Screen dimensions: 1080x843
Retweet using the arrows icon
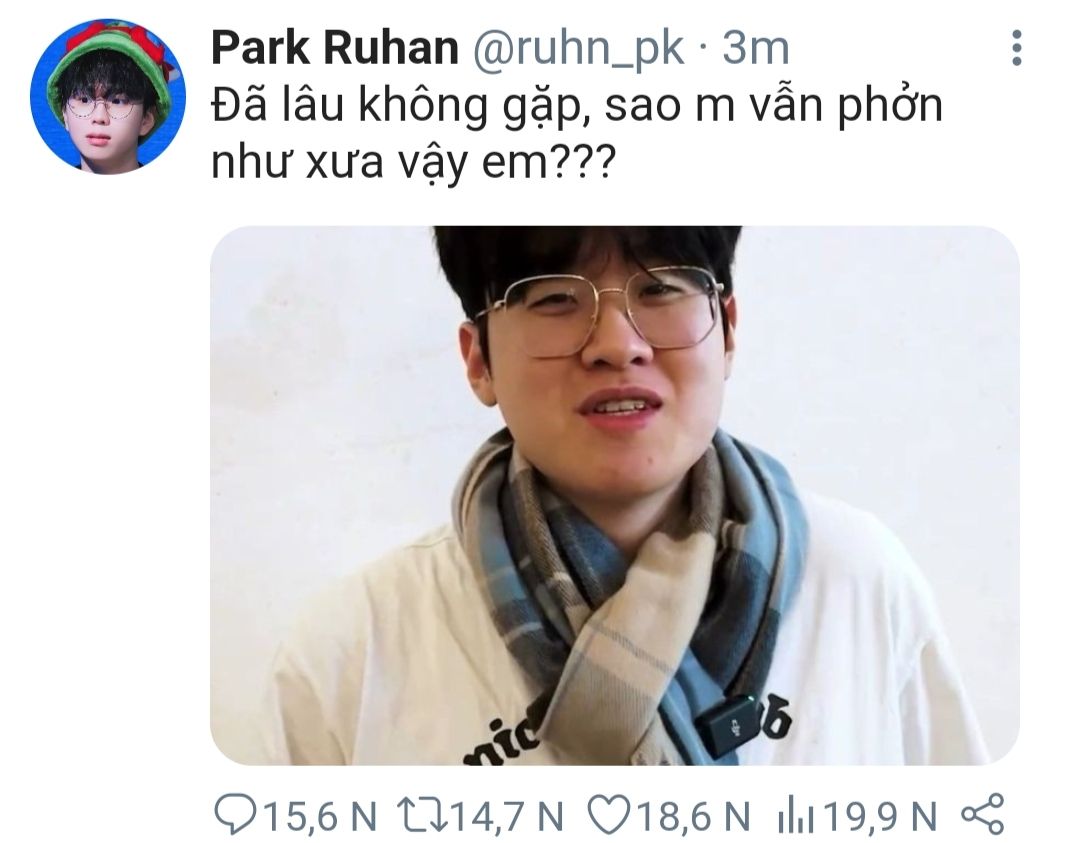422,814
